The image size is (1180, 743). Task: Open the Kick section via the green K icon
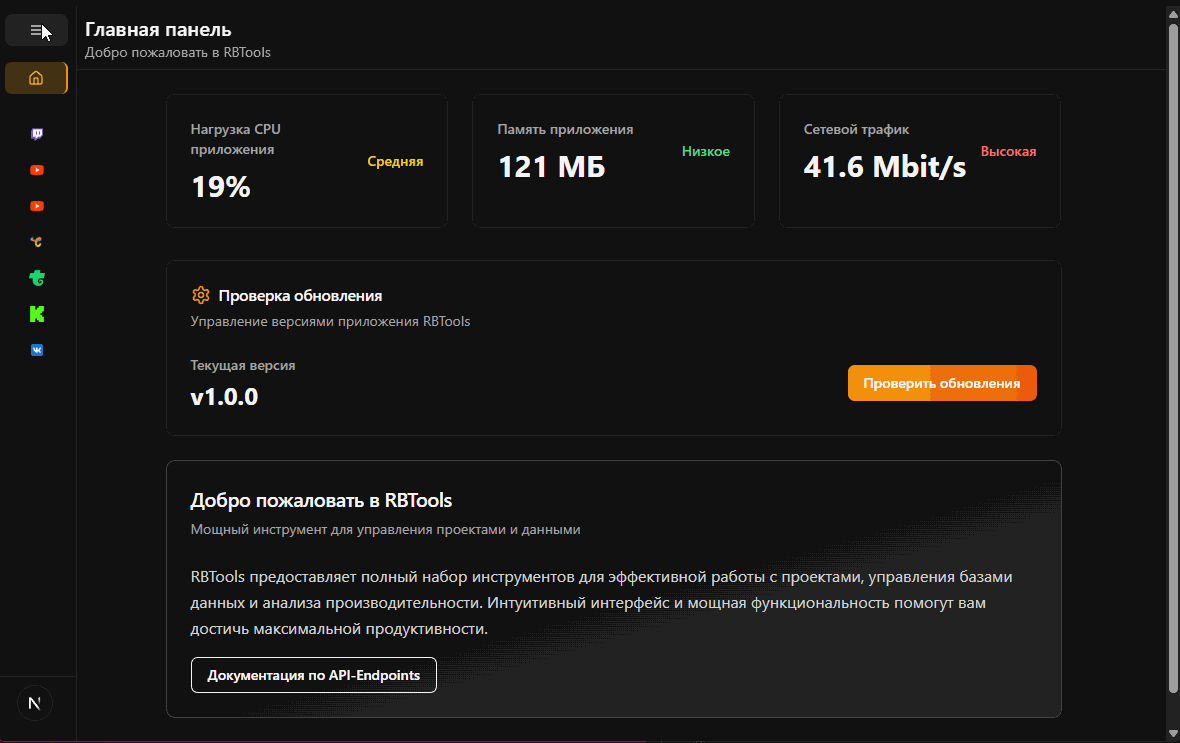(x=37, y=314)
